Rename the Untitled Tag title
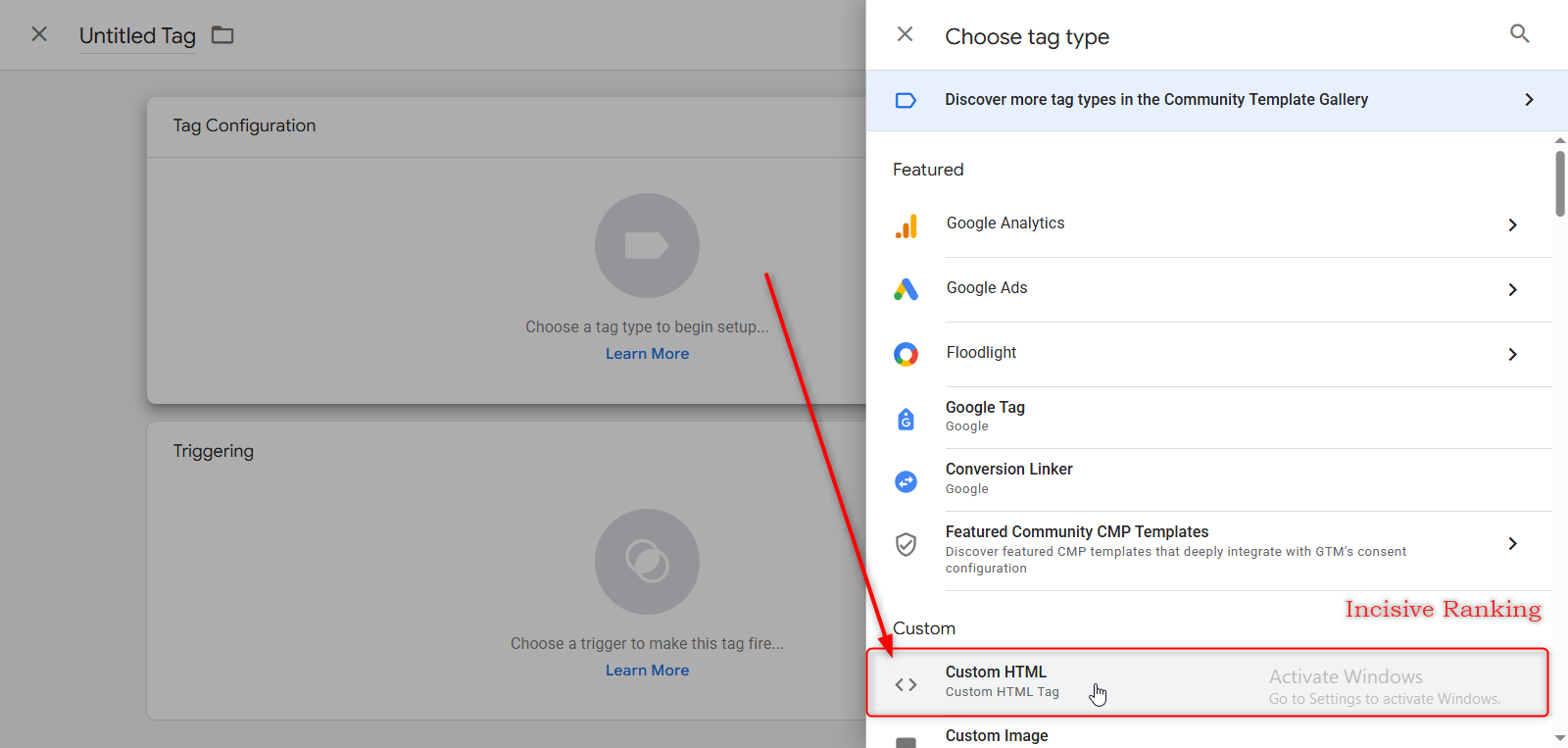Viewport: 1568px width, 748px height. pos(137,35)
